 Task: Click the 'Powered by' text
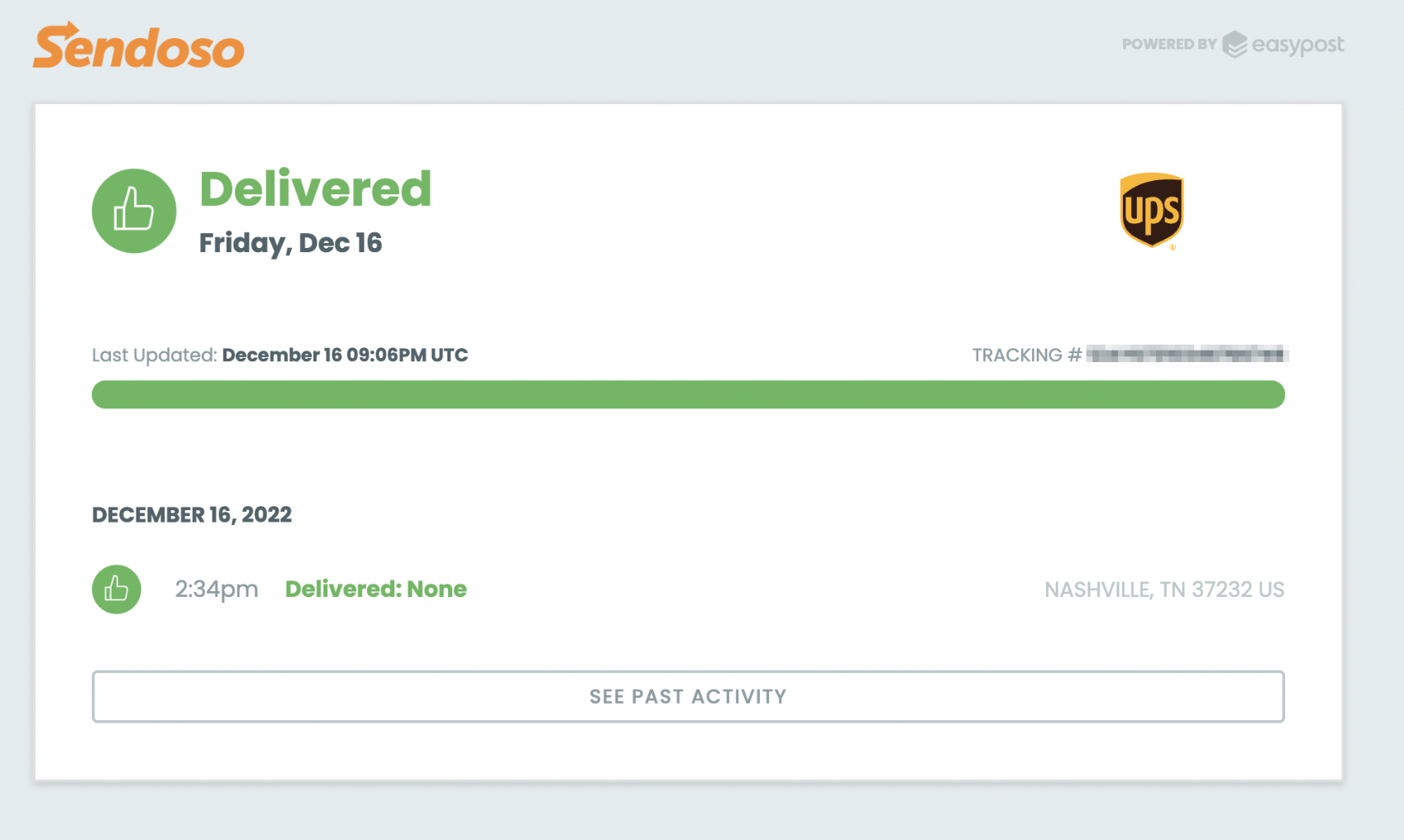pos(1168,45)
